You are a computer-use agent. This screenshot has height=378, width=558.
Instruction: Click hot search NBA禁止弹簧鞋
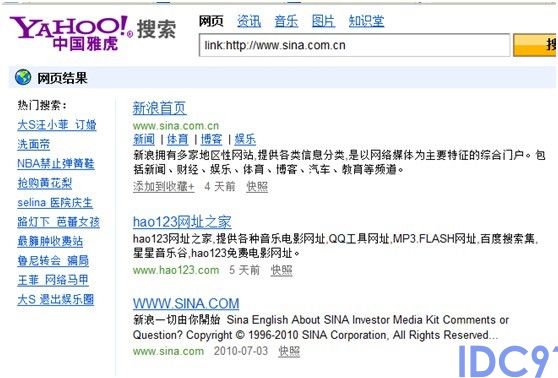tap(56, 164)
